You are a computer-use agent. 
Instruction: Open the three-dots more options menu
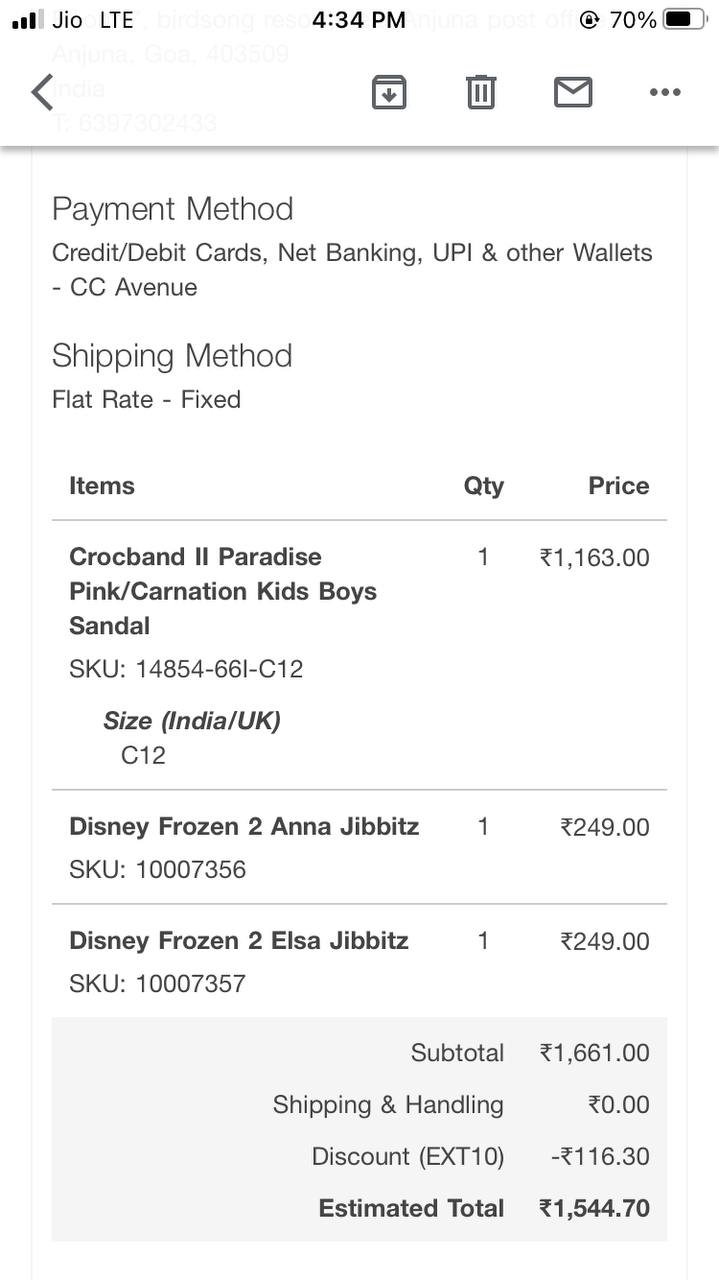tap(665, 92)
